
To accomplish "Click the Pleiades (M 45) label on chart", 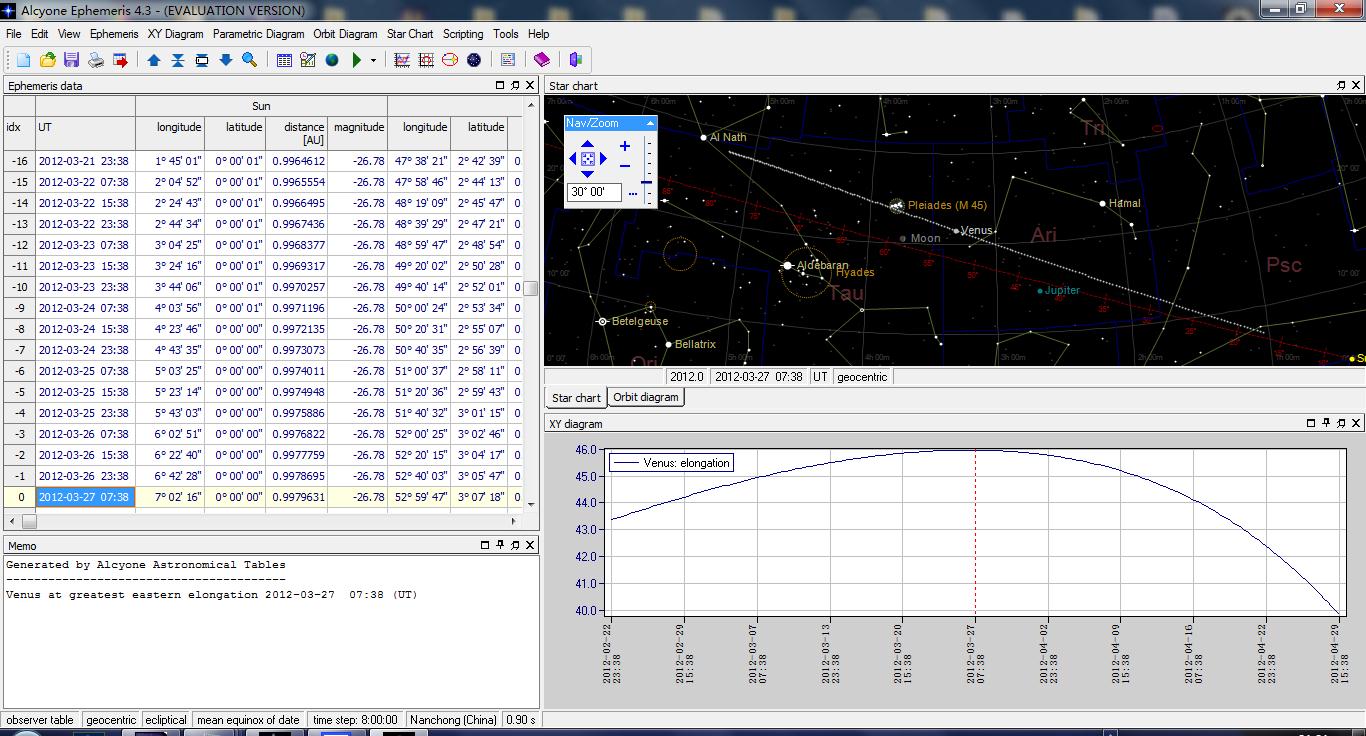I will click(947, 206).
